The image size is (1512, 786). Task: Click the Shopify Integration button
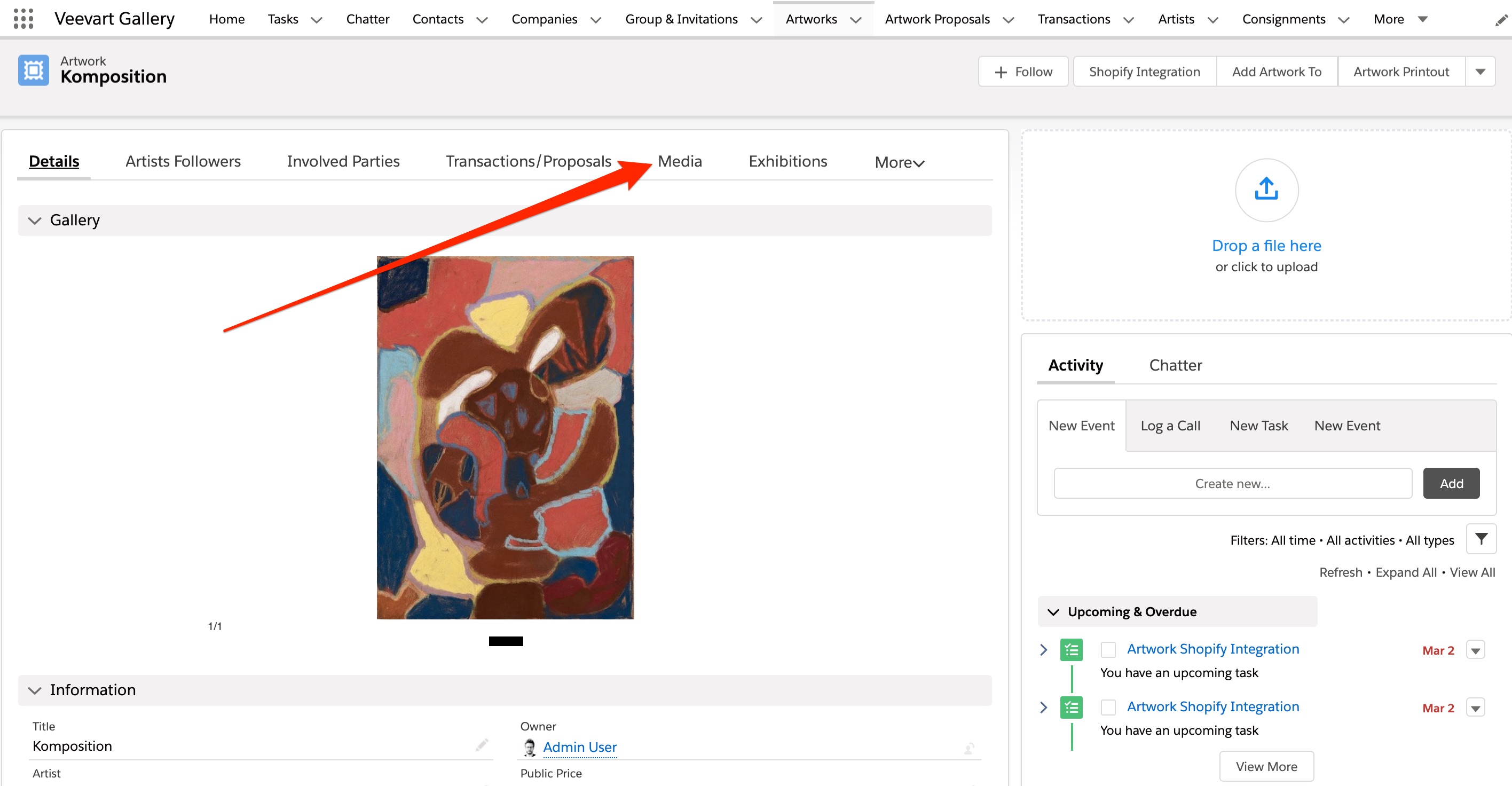pos(1145,71)
